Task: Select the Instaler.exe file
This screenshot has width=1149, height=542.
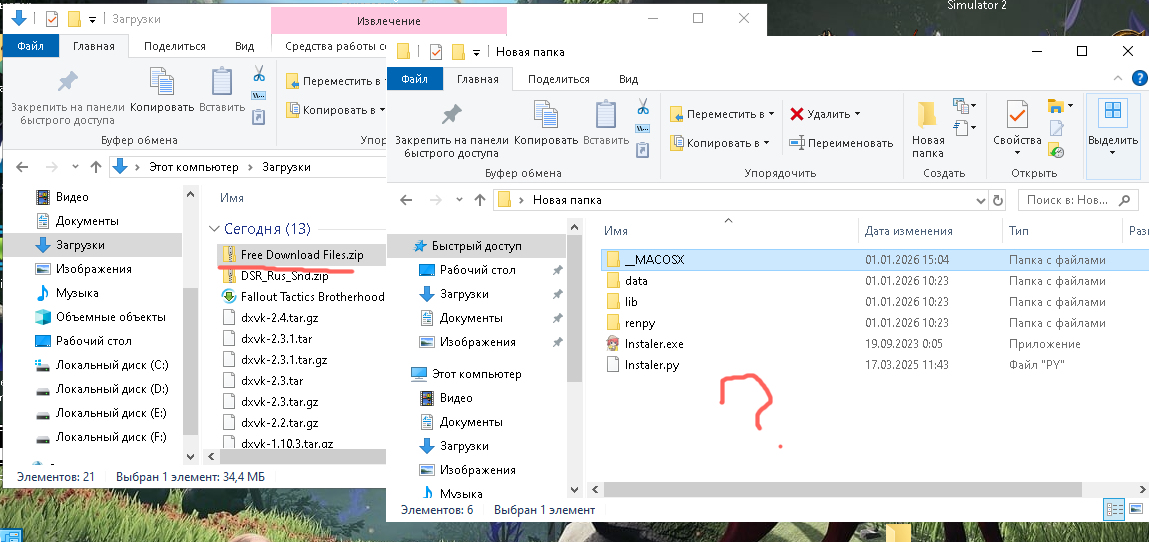Action: [x=654, y=344]
